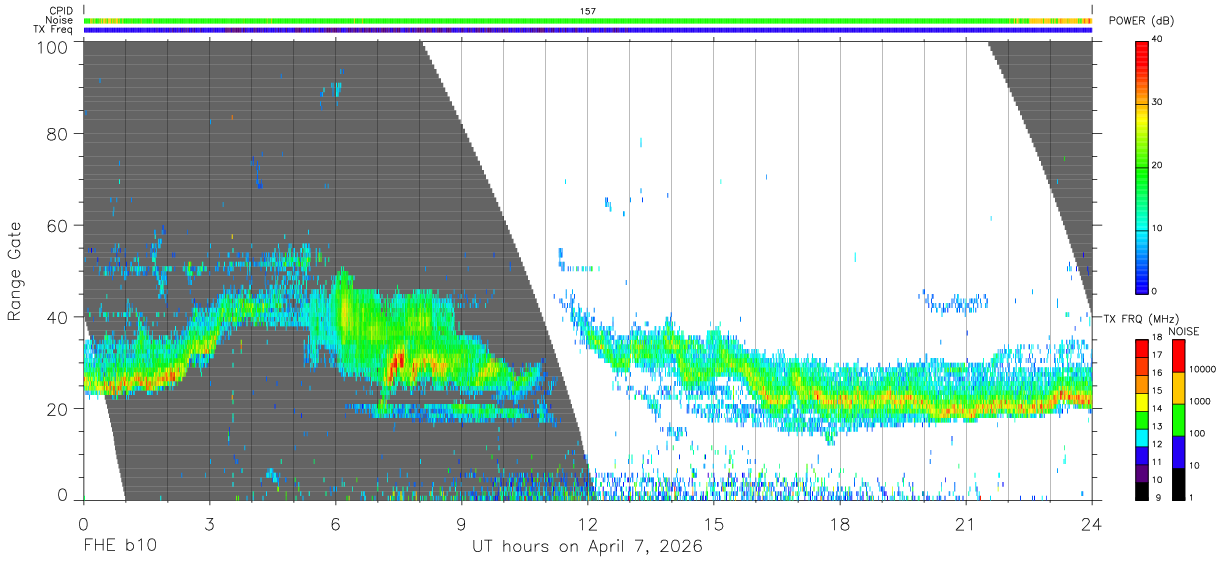Click the POWER (dB) legend title

point(1142,21)
